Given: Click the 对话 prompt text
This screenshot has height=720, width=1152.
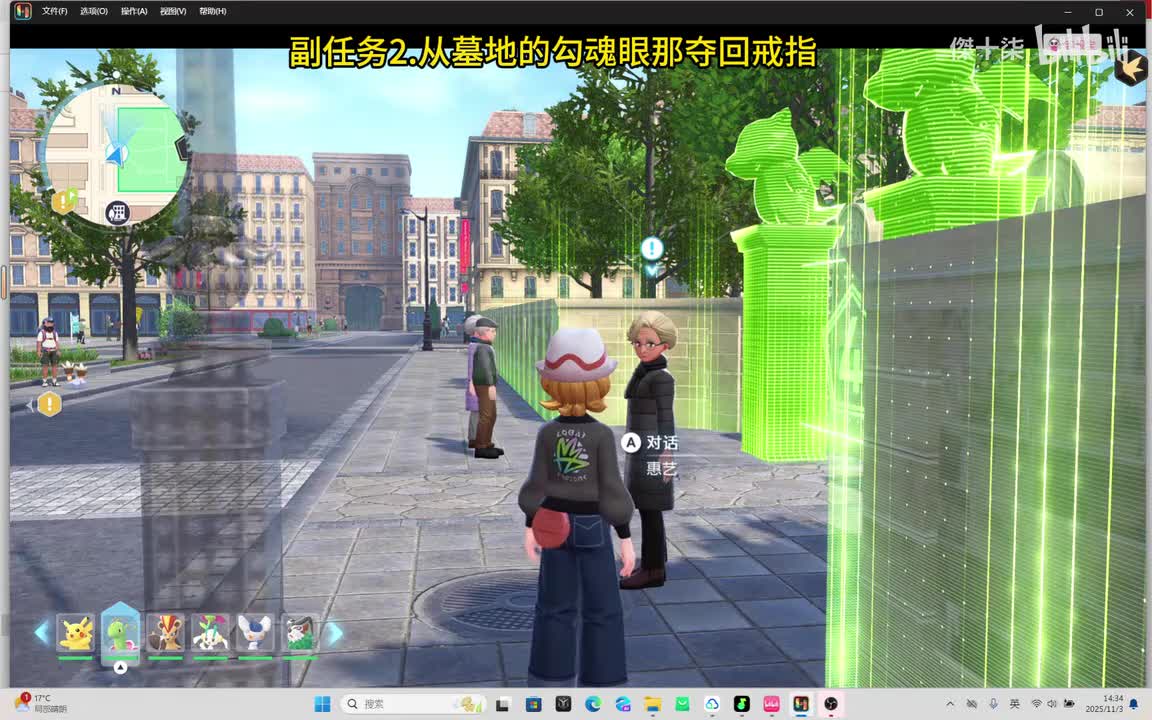Looking at the screenshot, I should point(662,443).
